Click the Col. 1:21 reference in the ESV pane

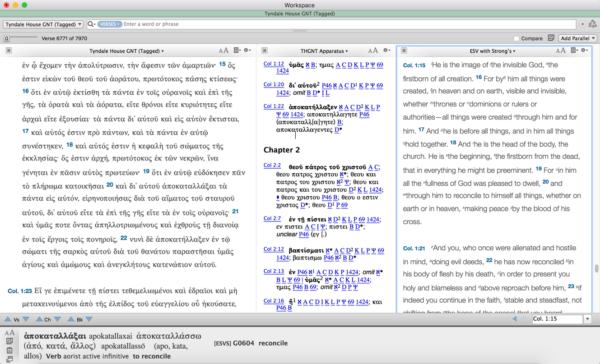click(414, 248)
